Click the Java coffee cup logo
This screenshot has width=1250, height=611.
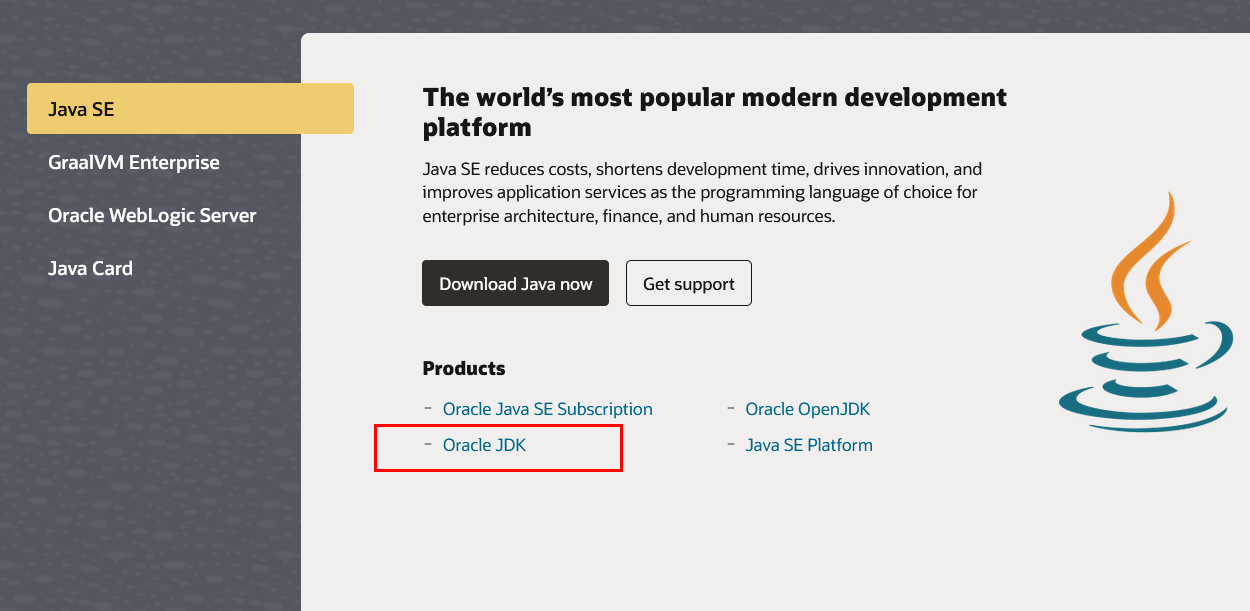(1146, 312)
